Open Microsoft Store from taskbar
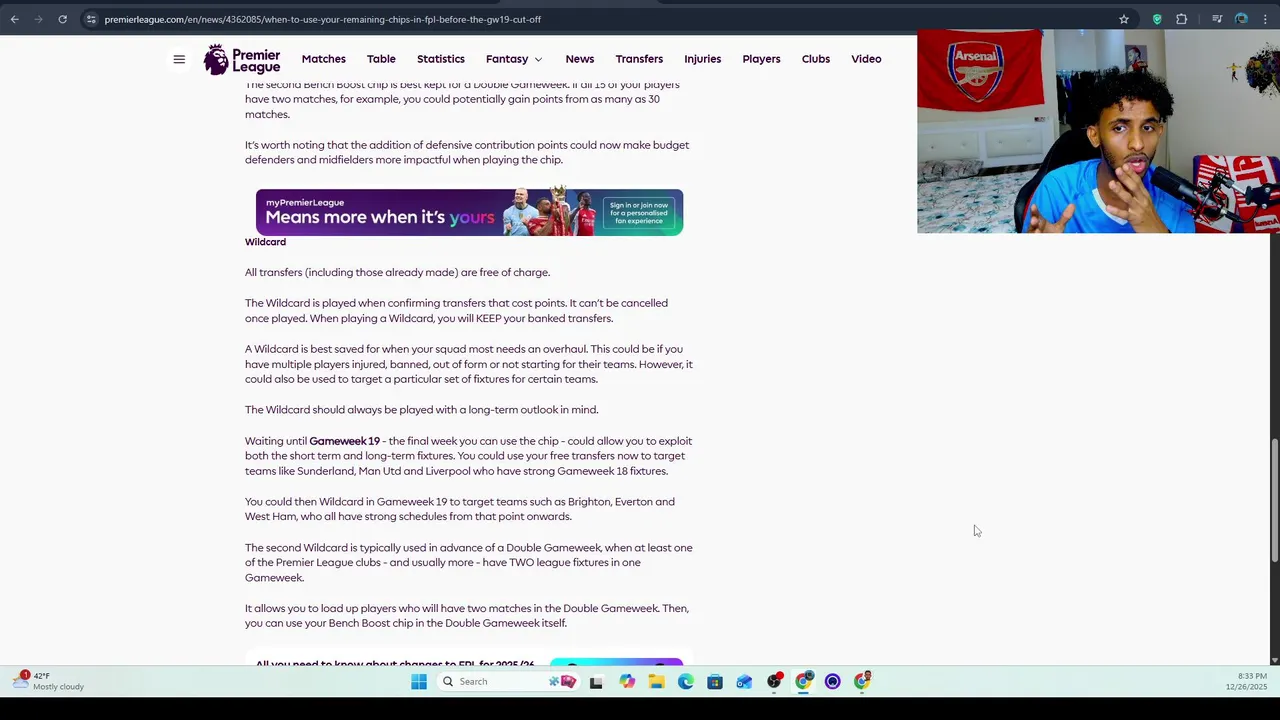The width and height of the screenshot is (1280, 720). click(x=715, y=681)
